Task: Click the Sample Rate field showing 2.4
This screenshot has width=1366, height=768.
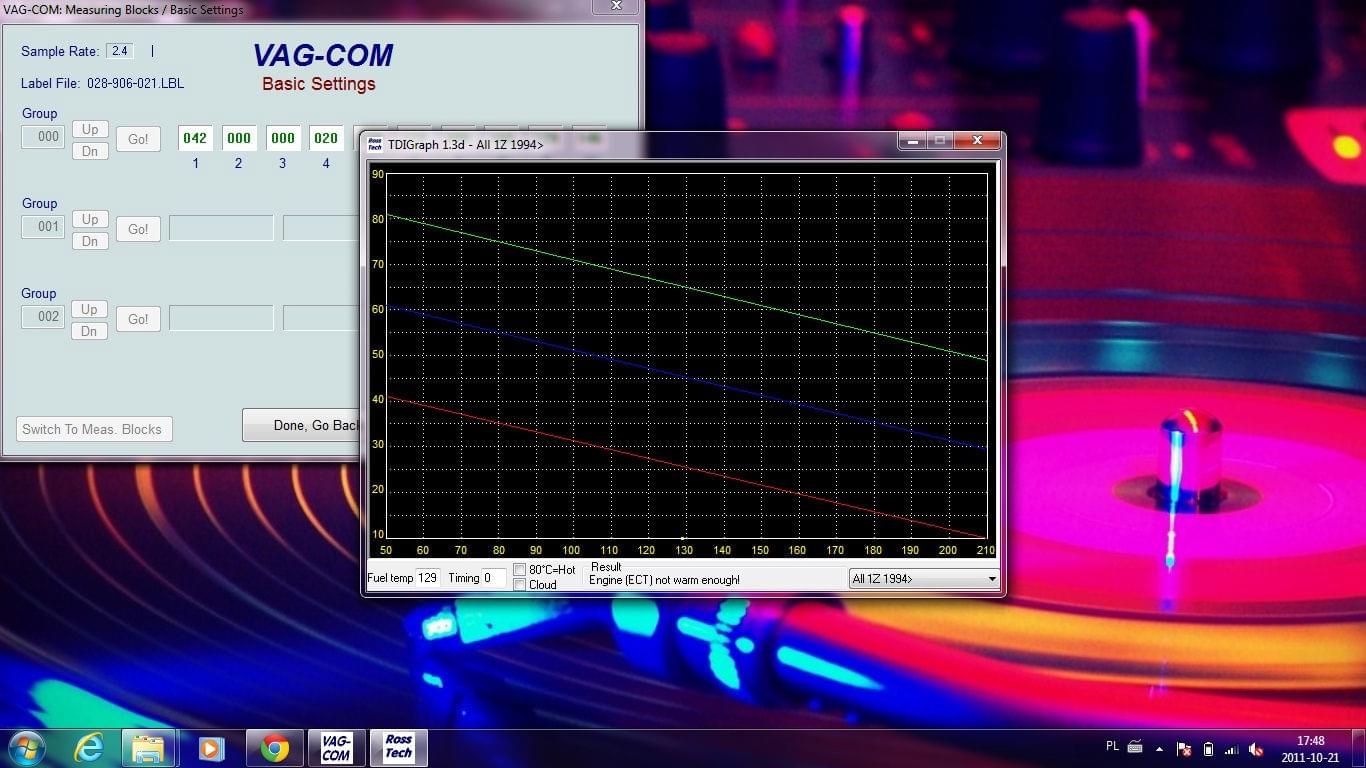Action: (x=120, y=51)
